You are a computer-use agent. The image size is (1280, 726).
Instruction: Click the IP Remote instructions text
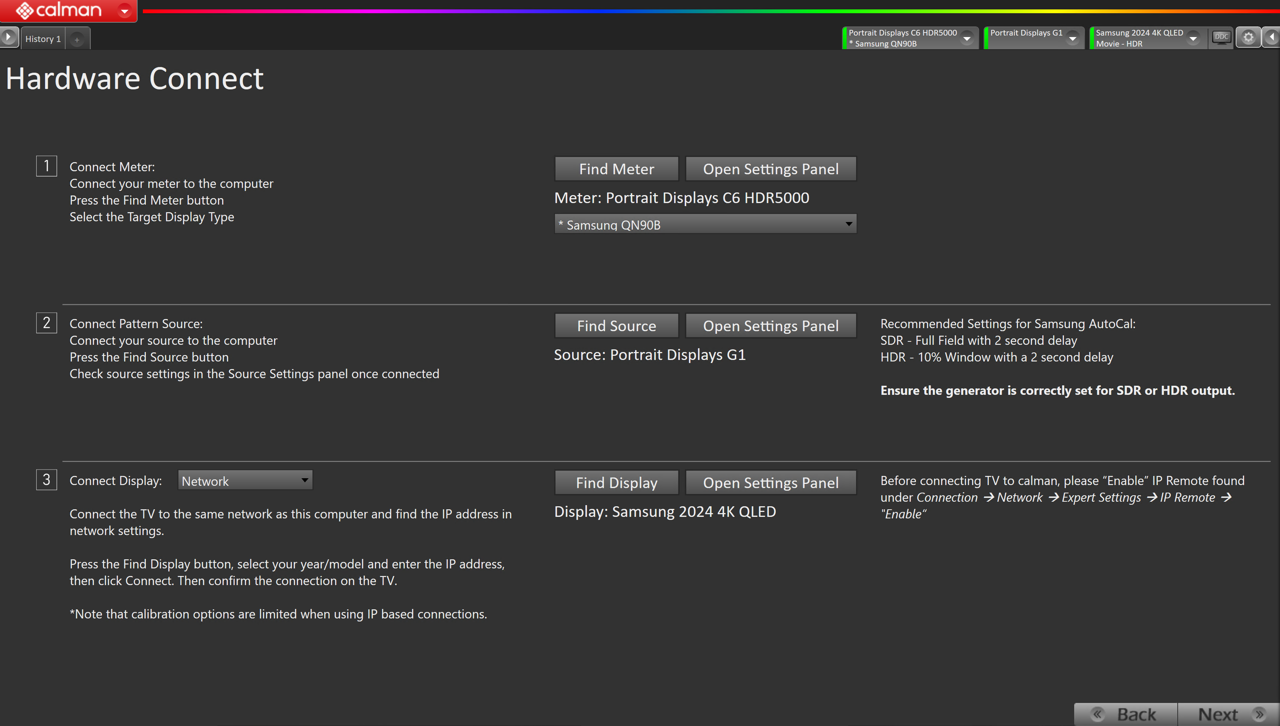point(1063,497)
